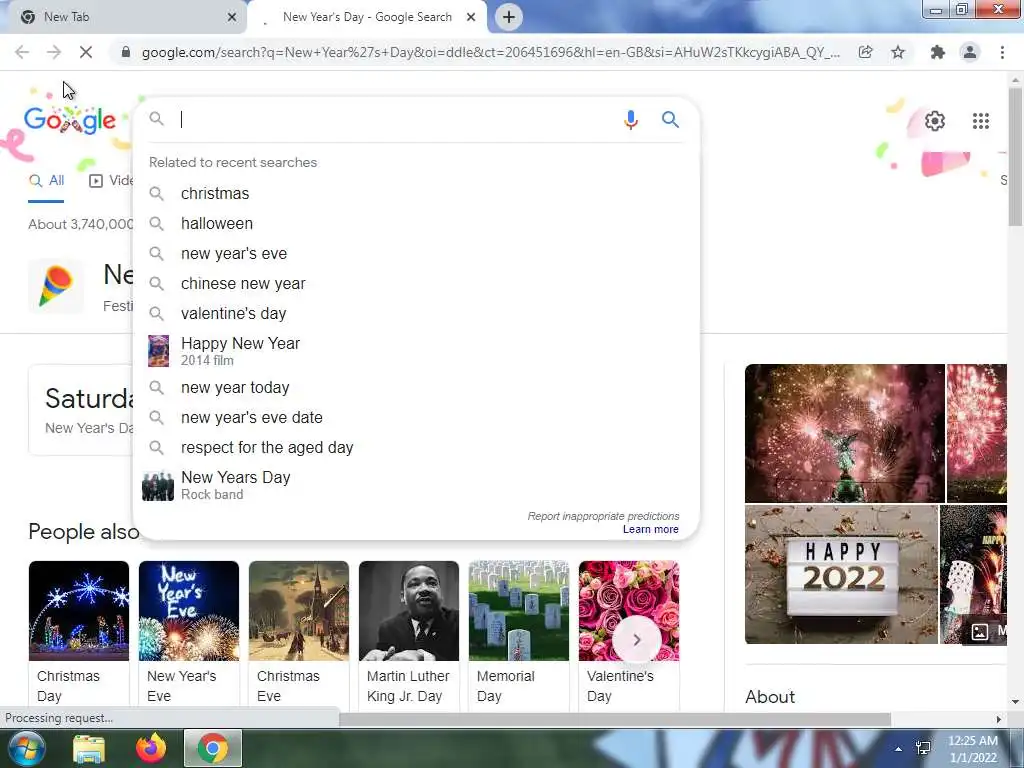
Task: Click the voice search microphone icon
Action: coord(630,120)
